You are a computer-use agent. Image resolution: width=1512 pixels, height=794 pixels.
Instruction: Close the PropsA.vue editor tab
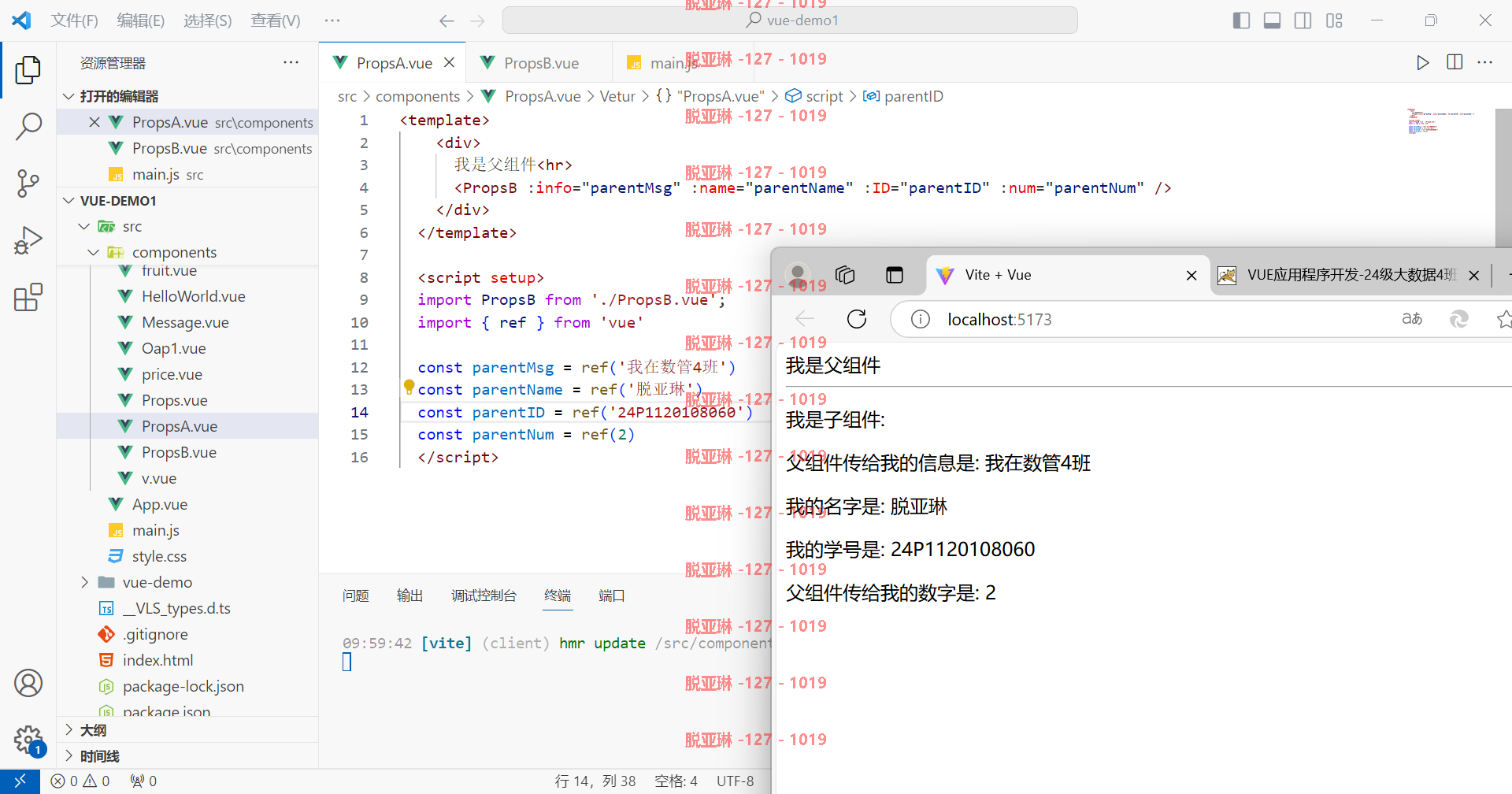(x=449, y=62)
